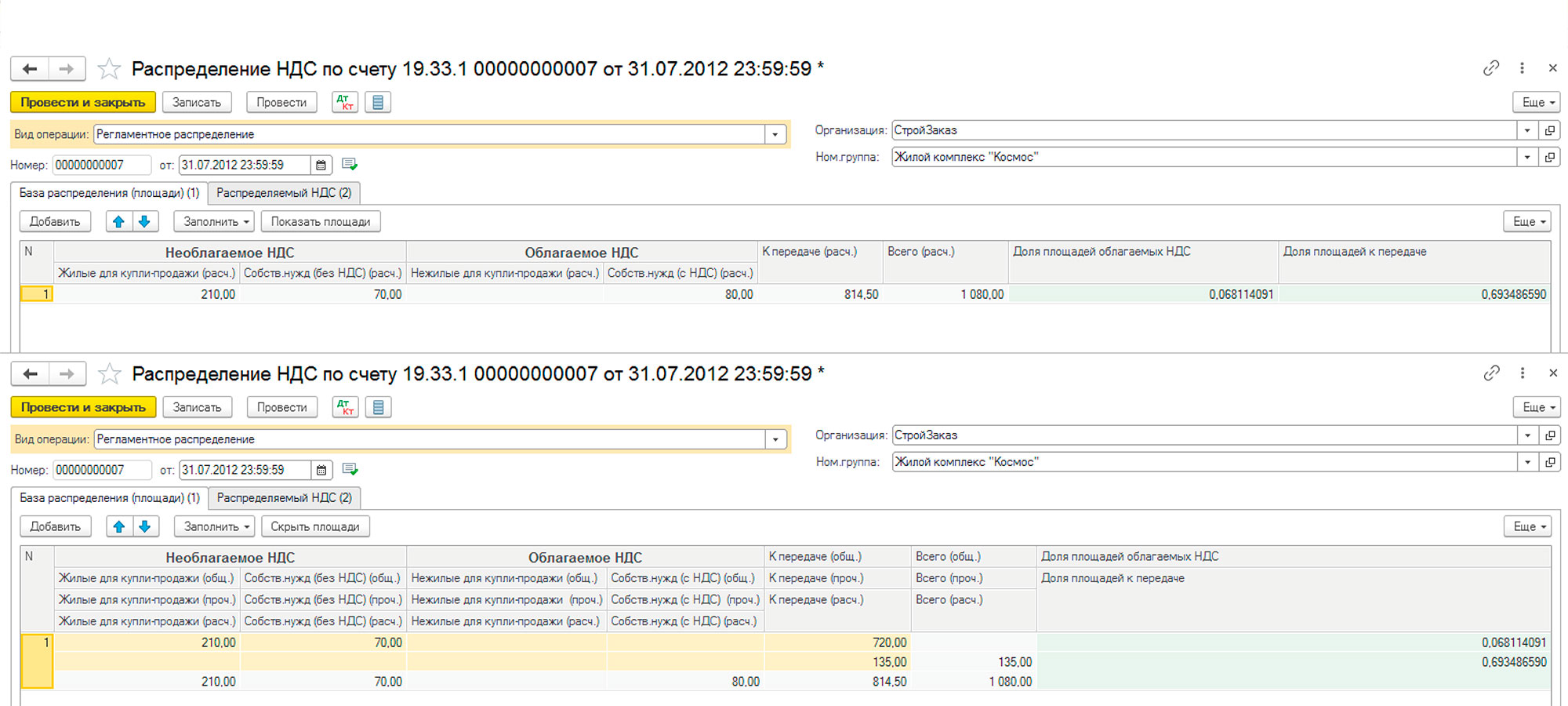Move row up in the lower document table
1568x706 pixels.
(x=119, y=526)
